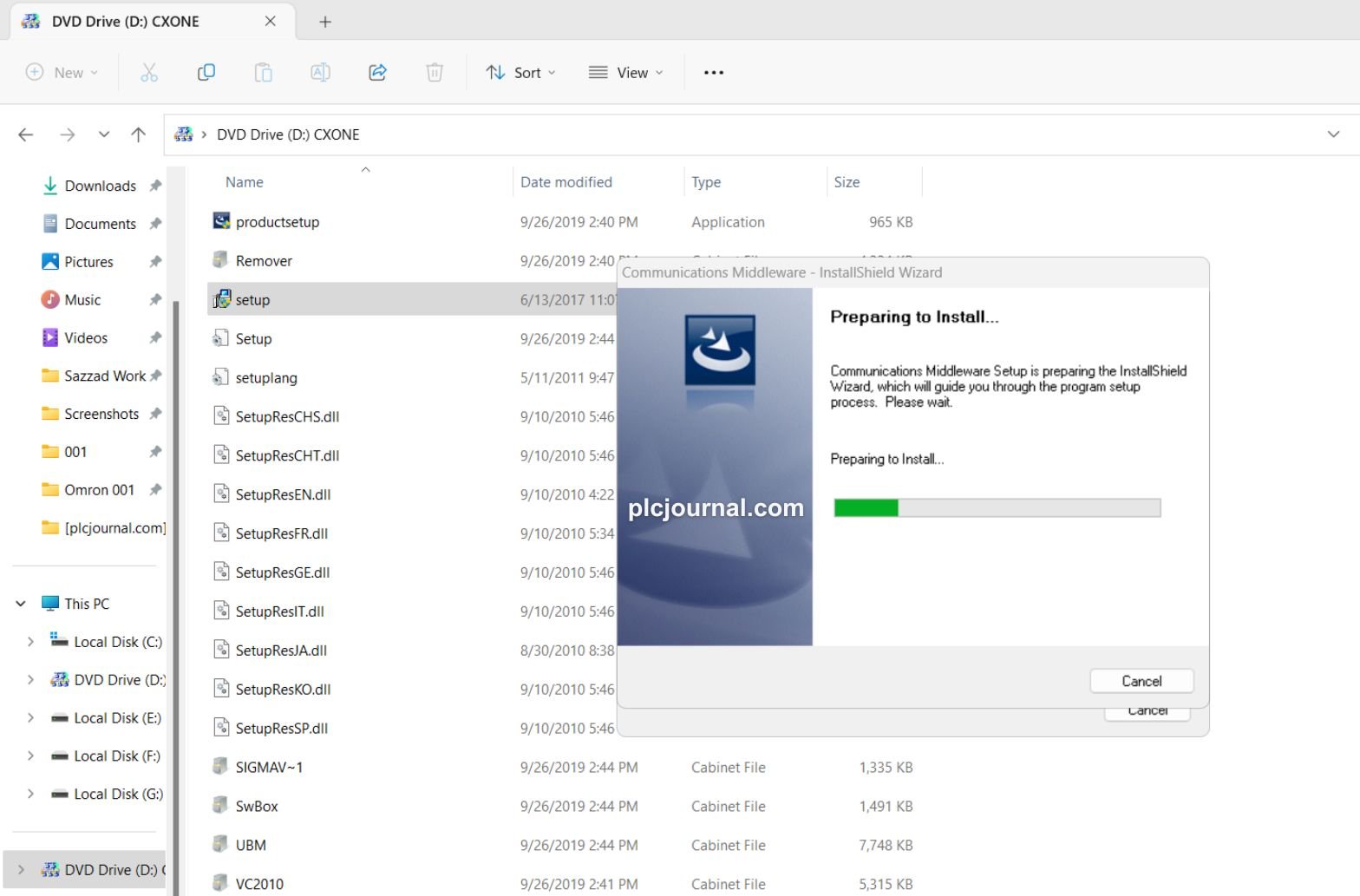1360x896 pixels.
Task: Open Music in quick access
Action: tap(82, 300)
